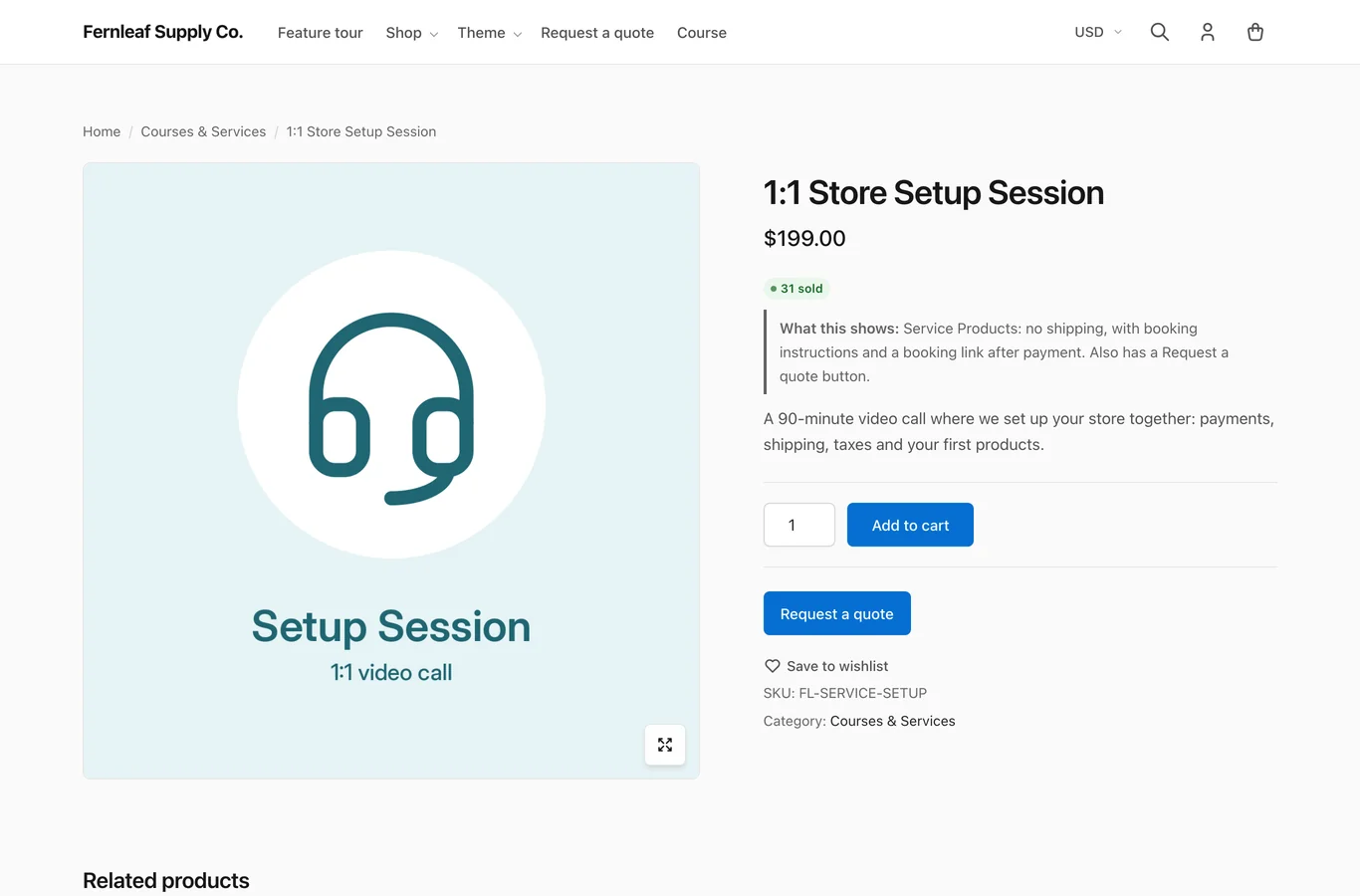
Task: Go to Fernleaf Supply Co. homepage logo
Action: point(163,32)
